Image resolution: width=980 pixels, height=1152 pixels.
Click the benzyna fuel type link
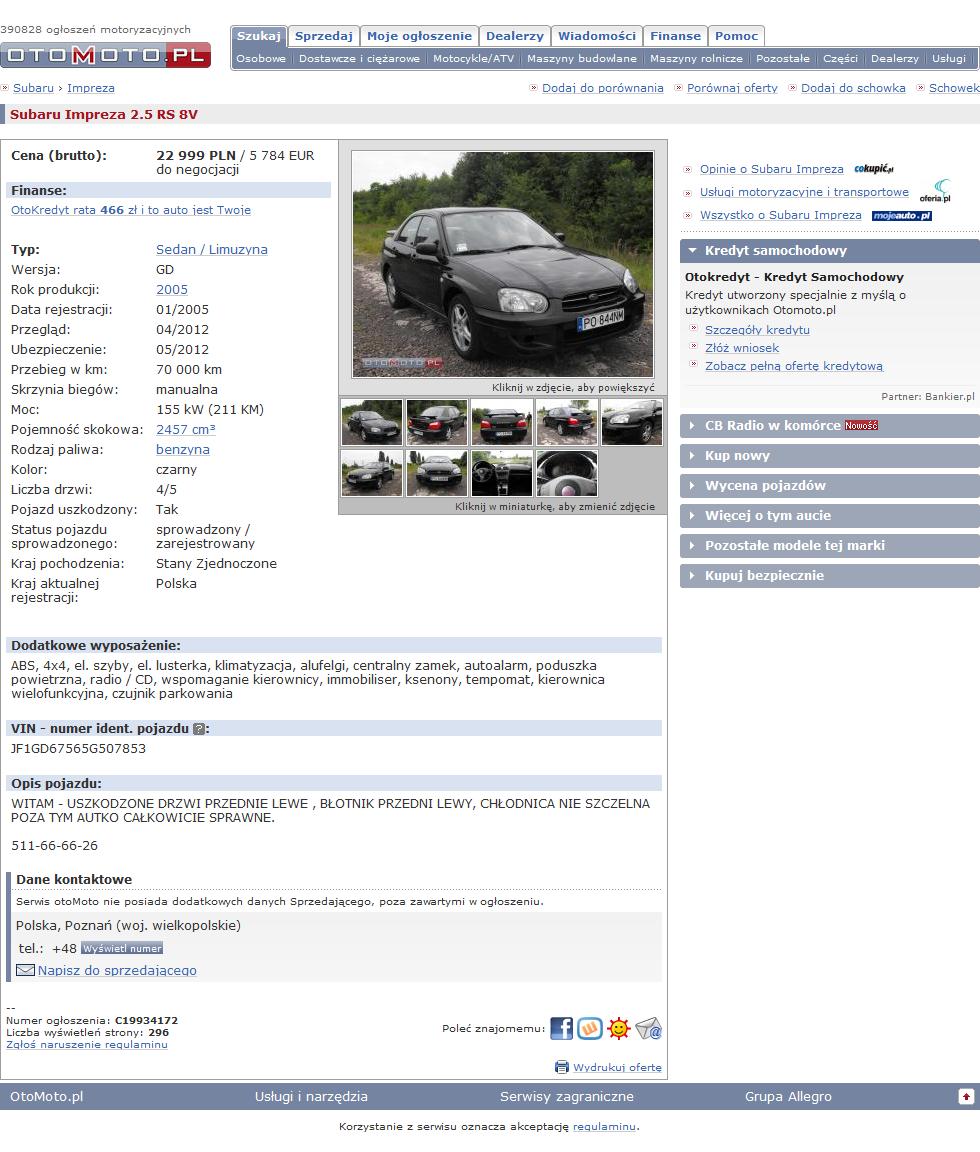(x=183, y=450)
